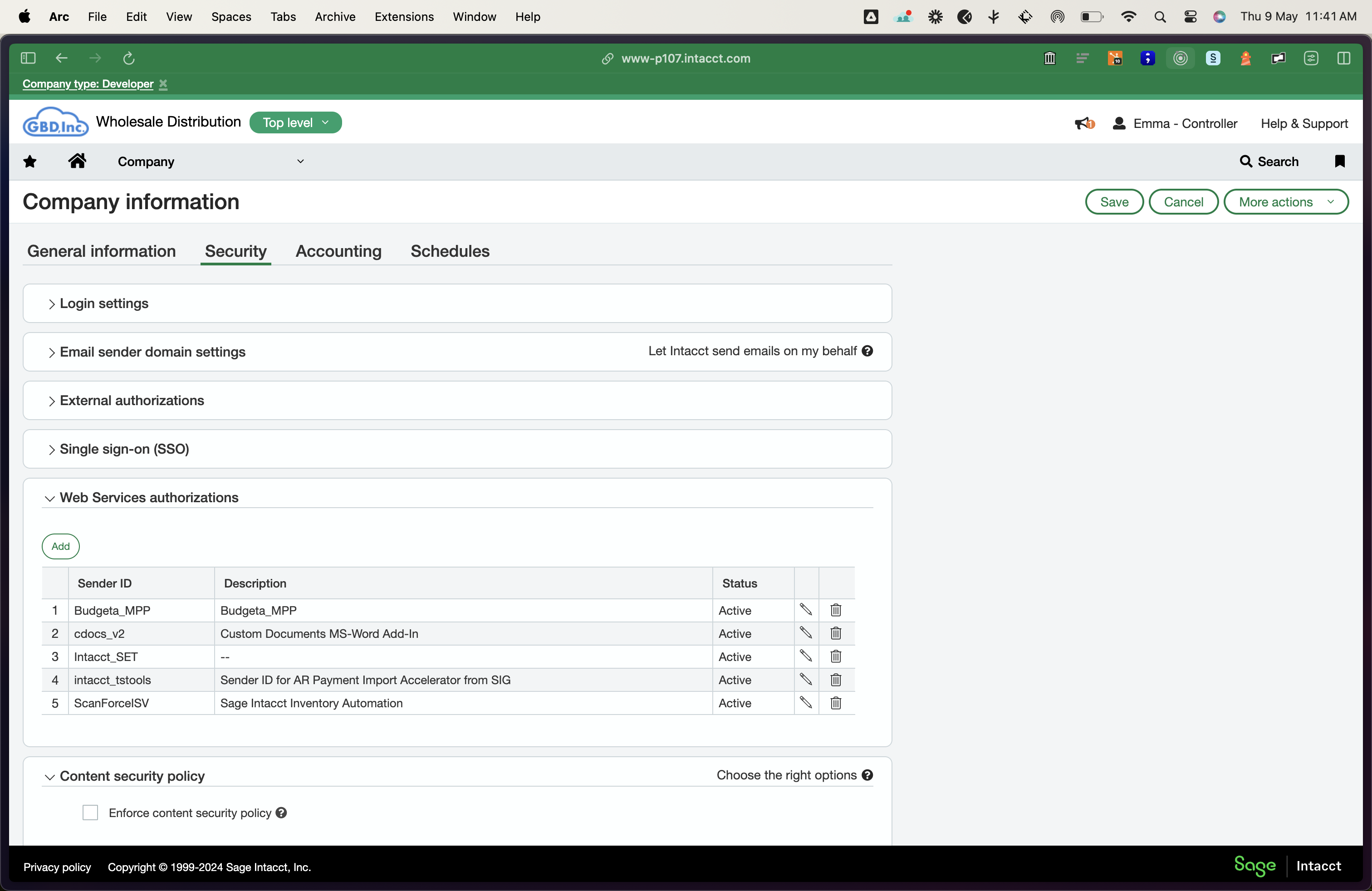Switch to the Accounting tab
1372x891 pixels.
pyautogui.click(x=338, y=251)
